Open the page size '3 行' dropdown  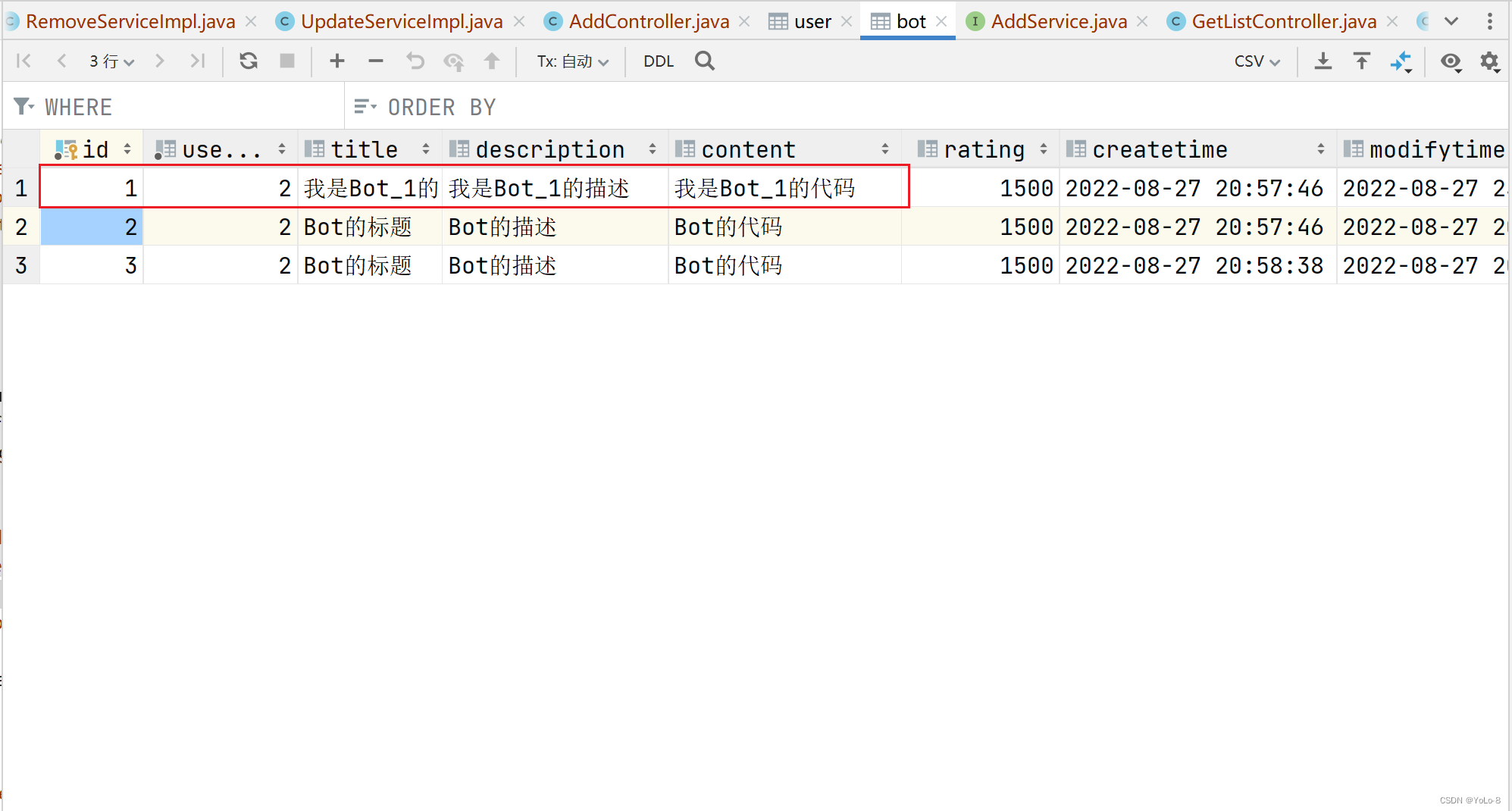(x=111, y=61)
